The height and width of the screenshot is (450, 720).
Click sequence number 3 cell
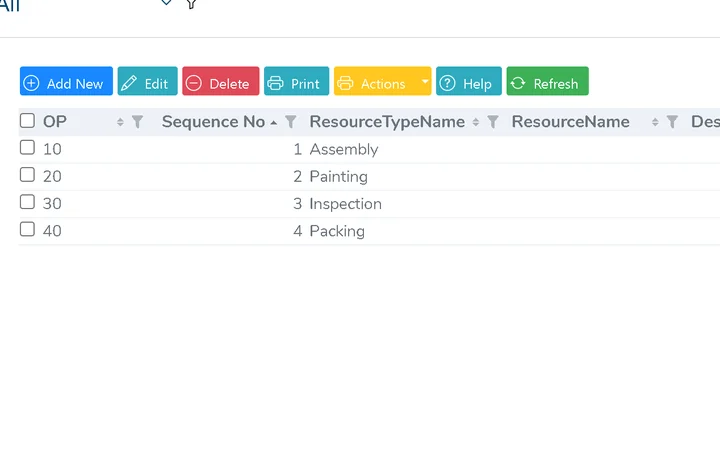298,203
